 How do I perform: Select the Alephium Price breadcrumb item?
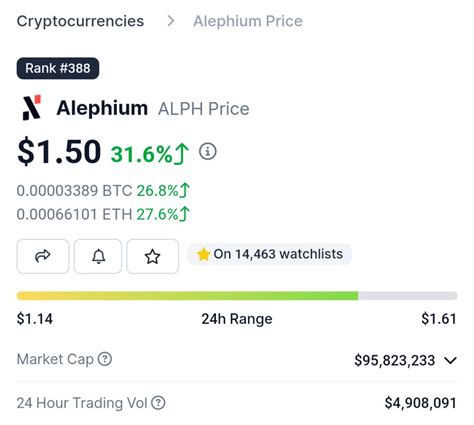tap(248, 21)
